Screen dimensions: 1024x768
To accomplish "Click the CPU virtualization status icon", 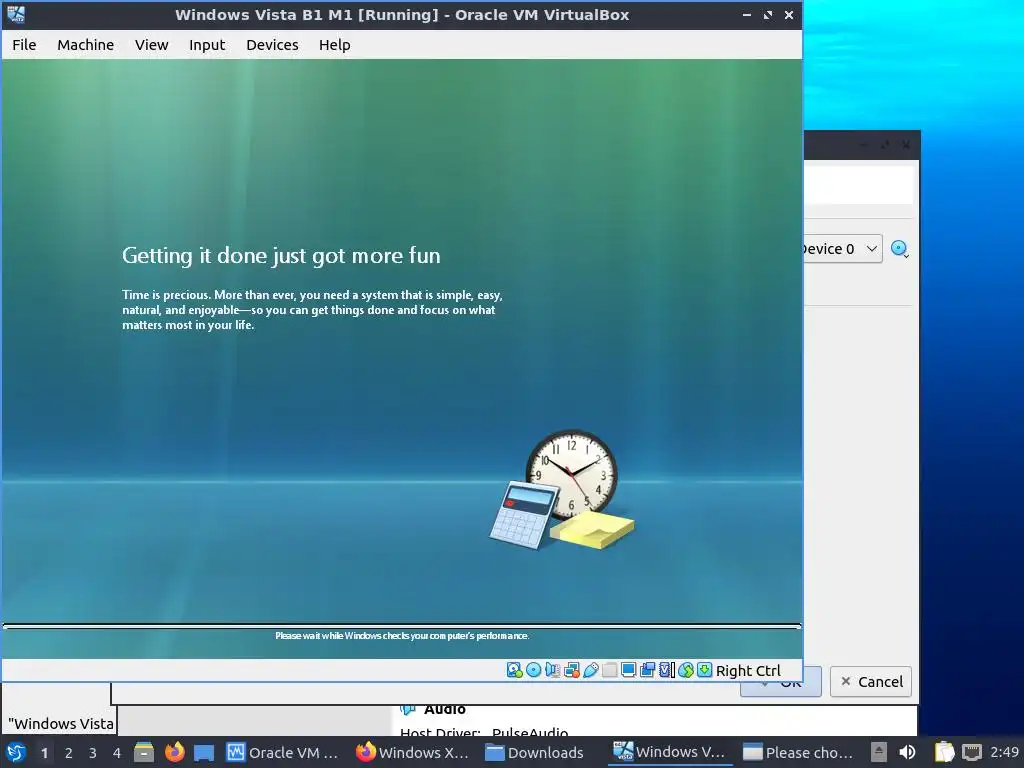I will coord(666,670).
